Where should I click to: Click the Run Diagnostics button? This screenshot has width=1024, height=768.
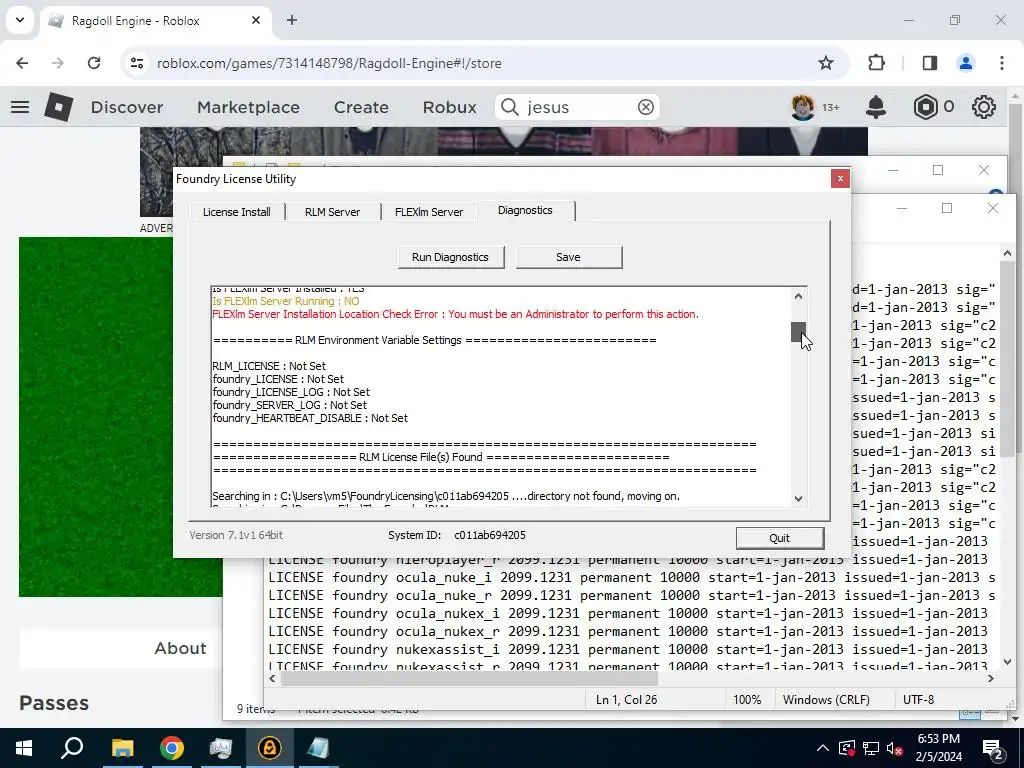point(450,257)
